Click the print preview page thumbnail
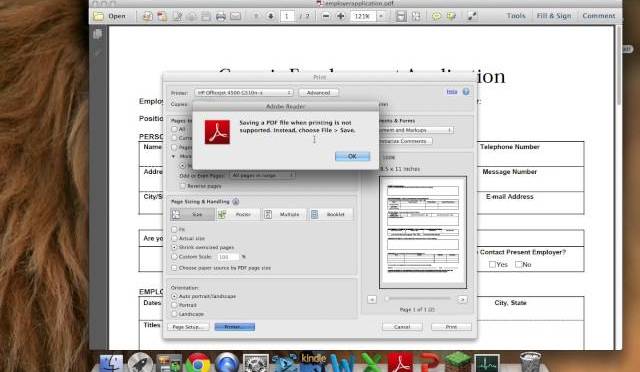The image size is (640, 372). click(x=423, y=232)
